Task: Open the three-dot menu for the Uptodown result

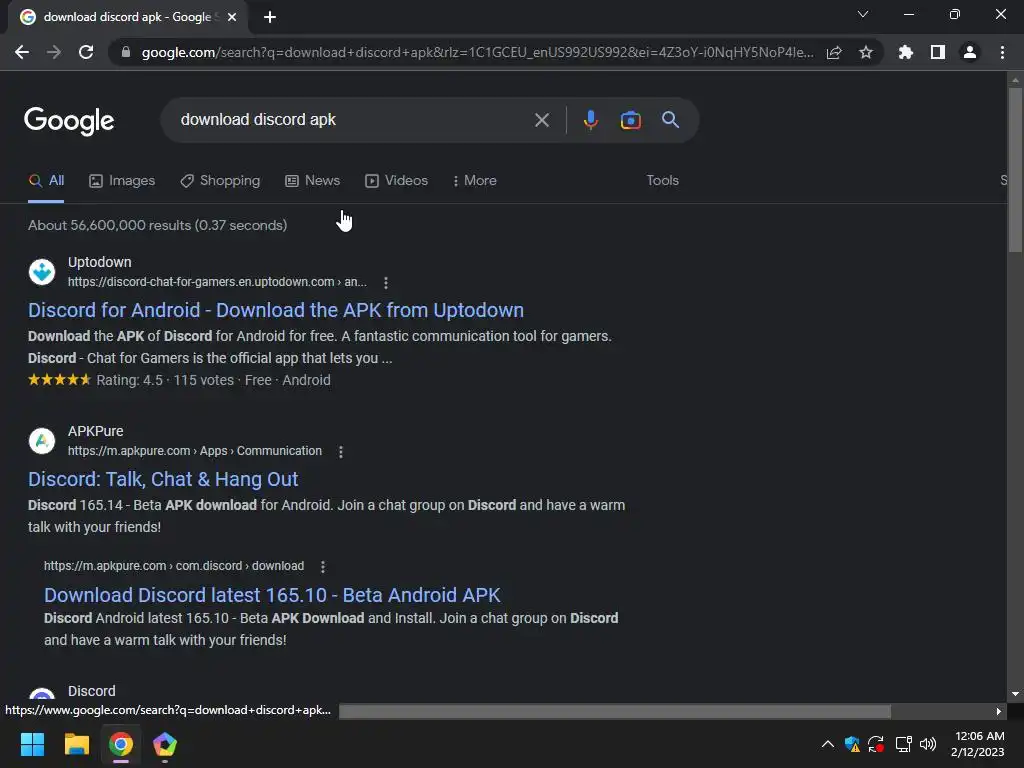Action: (386, 283)
